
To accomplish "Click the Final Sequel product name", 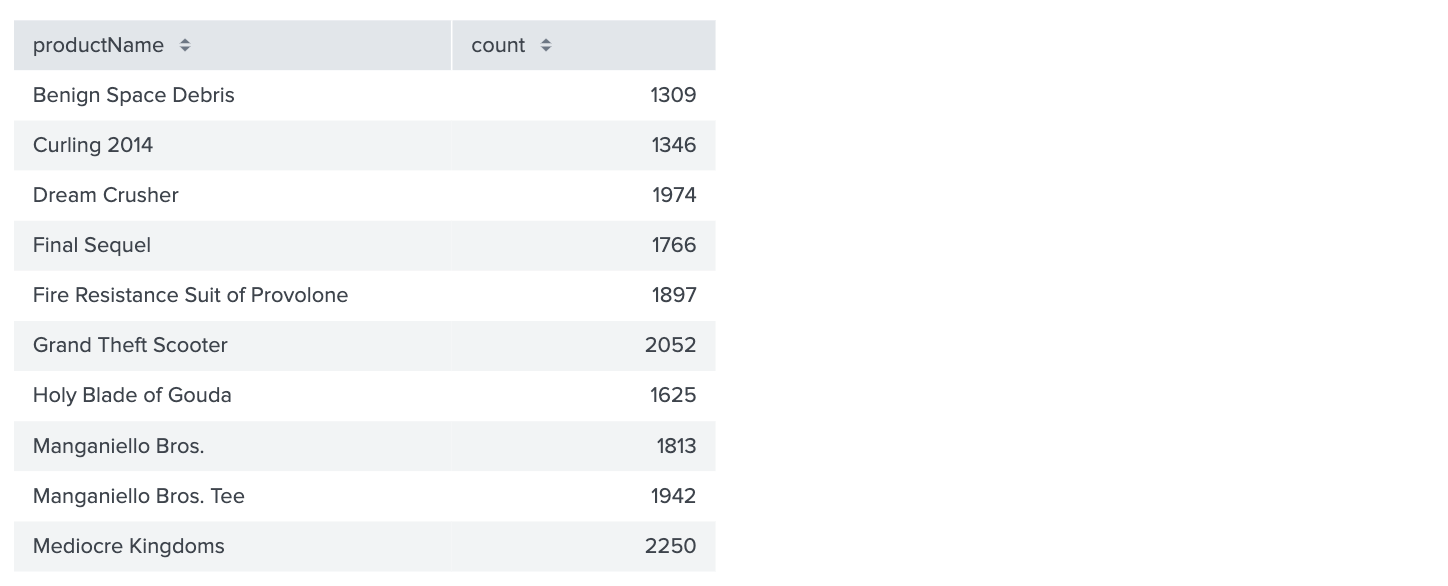I will (x=92, y=245).
